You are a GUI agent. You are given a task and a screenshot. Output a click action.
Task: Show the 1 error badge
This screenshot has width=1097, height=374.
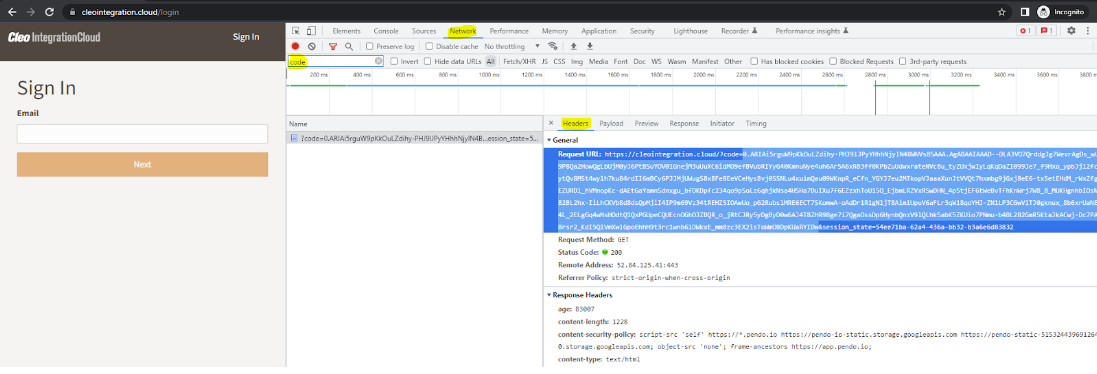[x=1025, y=31]
